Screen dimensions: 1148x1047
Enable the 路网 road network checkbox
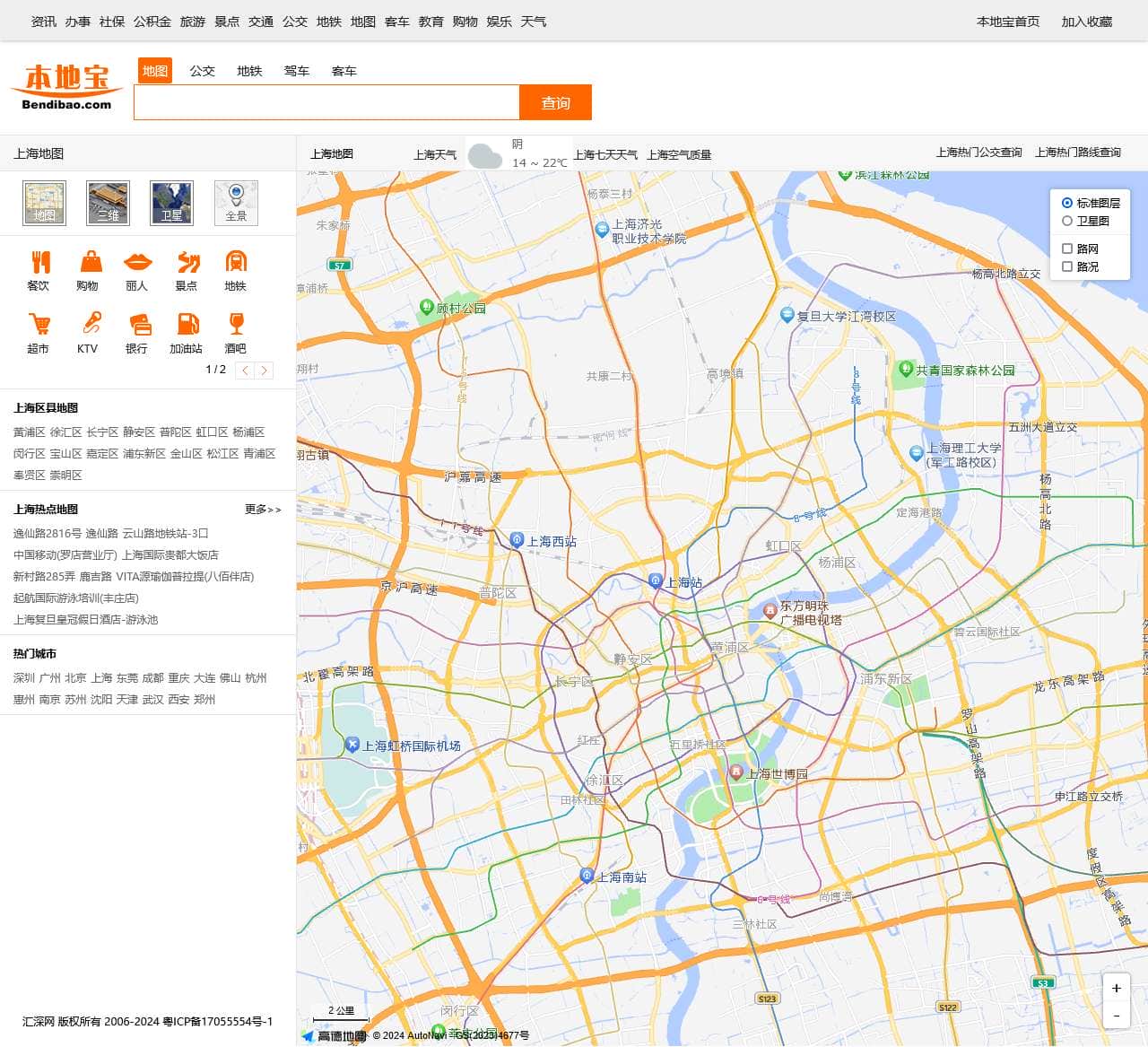click(x=1067, y=249)
